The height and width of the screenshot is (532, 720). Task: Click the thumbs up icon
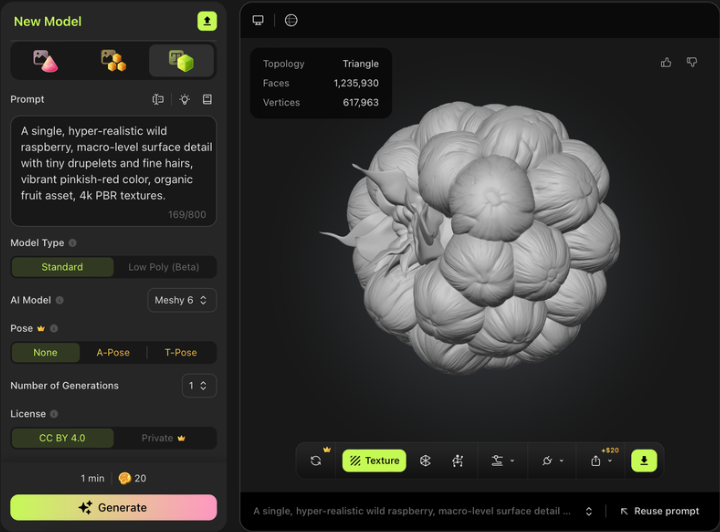coord(666,62)
